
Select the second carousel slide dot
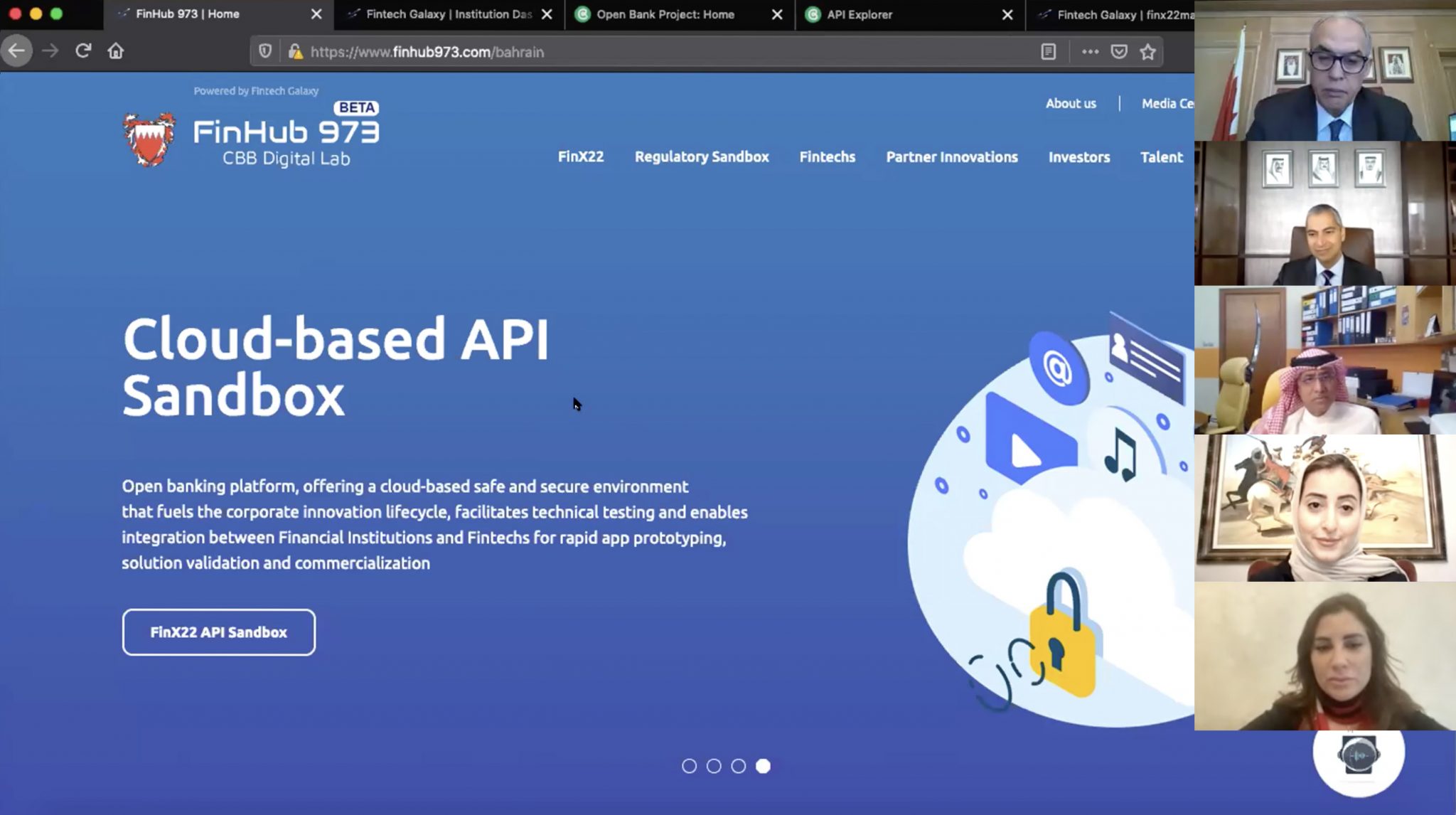[x=714, y=766]
